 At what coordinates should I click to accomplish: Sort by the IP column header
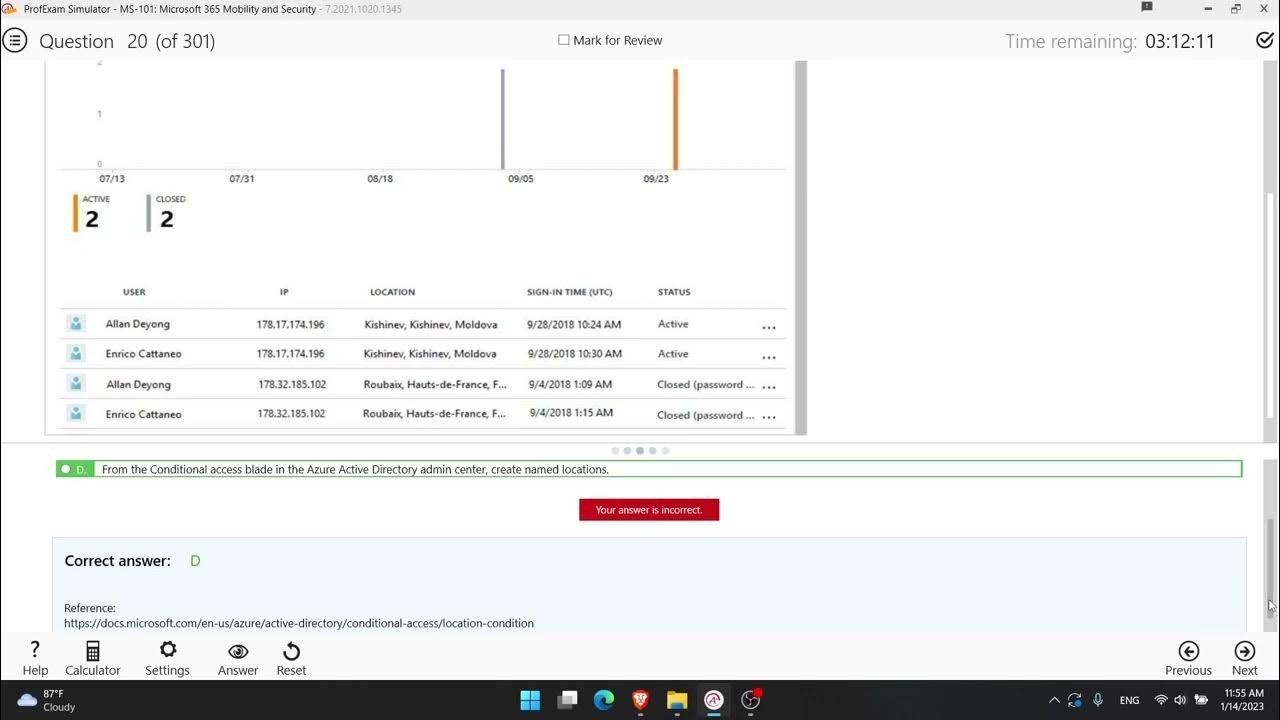pos(284,292)
